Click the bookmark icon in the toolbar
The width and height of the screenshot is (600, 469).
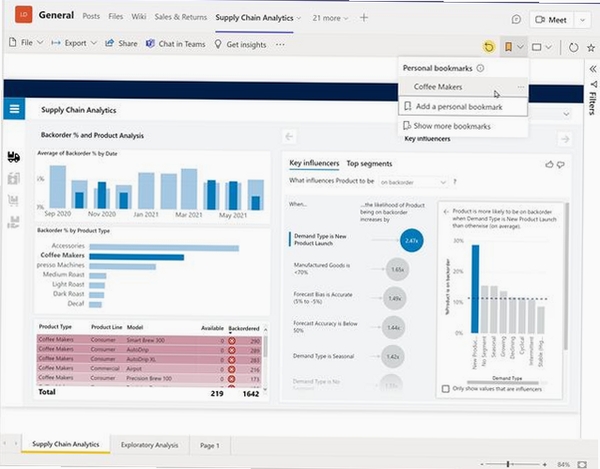[508, 47]
